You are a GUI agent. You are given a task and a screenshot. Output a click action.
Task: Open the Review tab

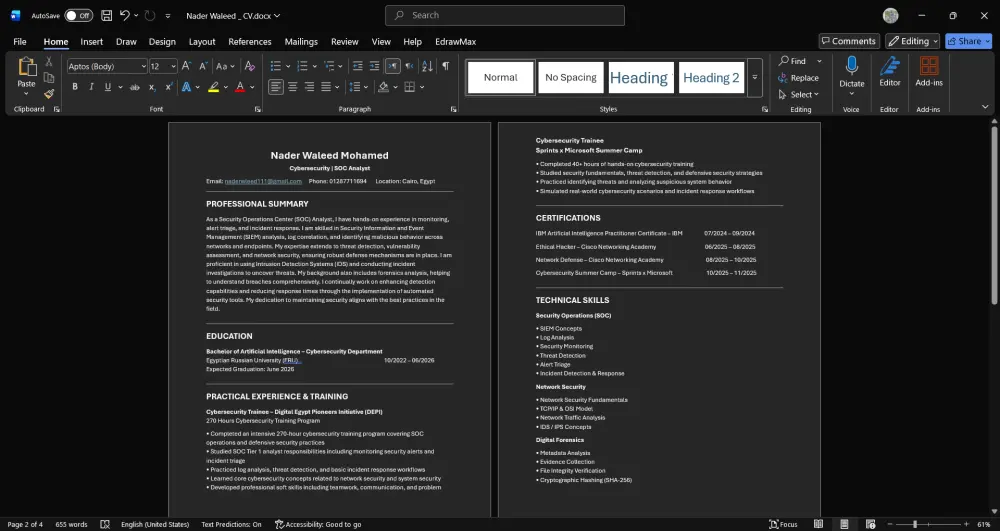coord(344,41)
